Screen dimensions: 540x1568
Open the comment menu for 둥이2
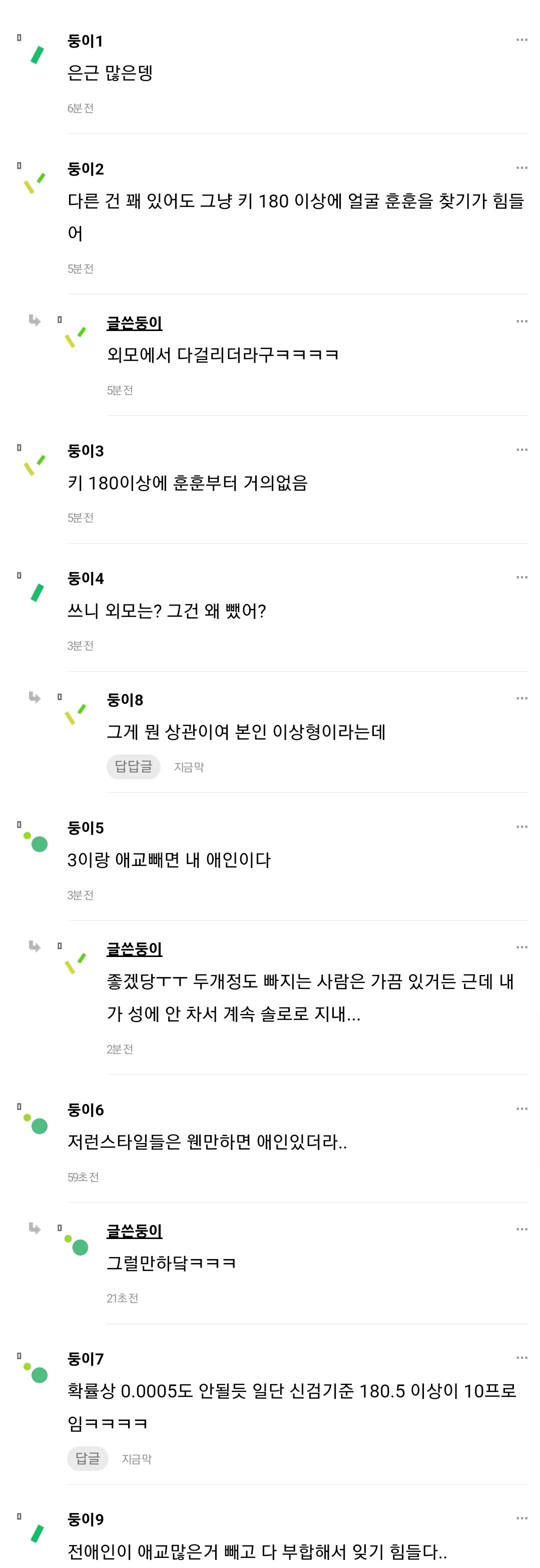point(521,168)
